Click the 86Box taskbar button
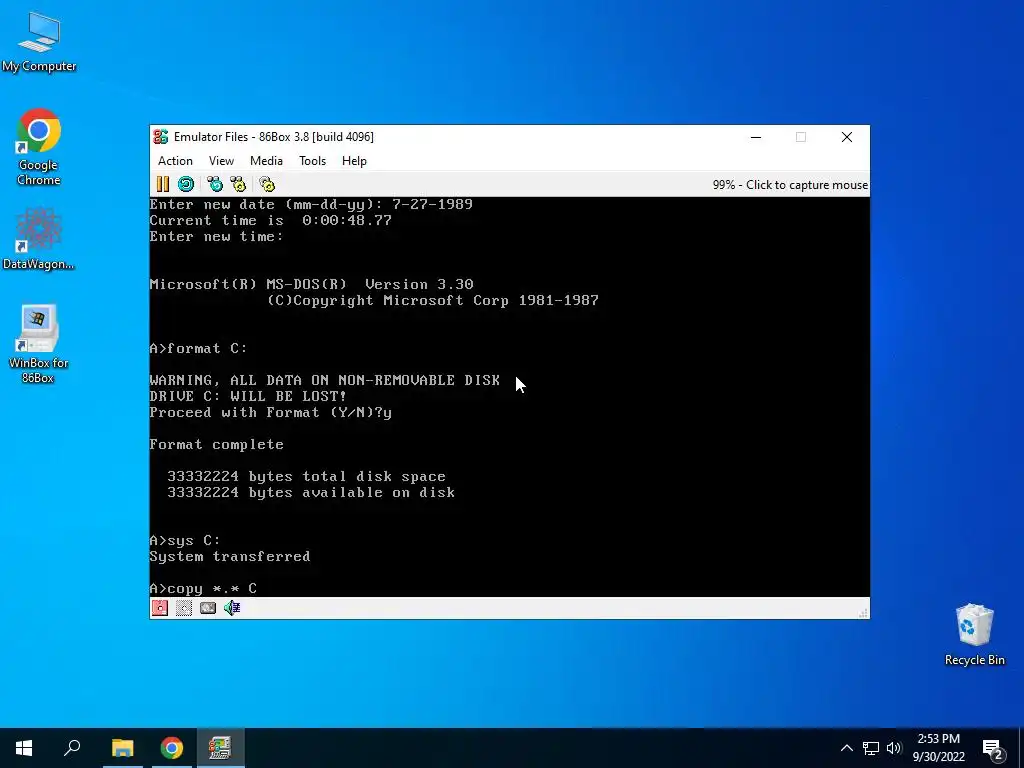This screenshot has width=1024, height=768. (220, 748)
